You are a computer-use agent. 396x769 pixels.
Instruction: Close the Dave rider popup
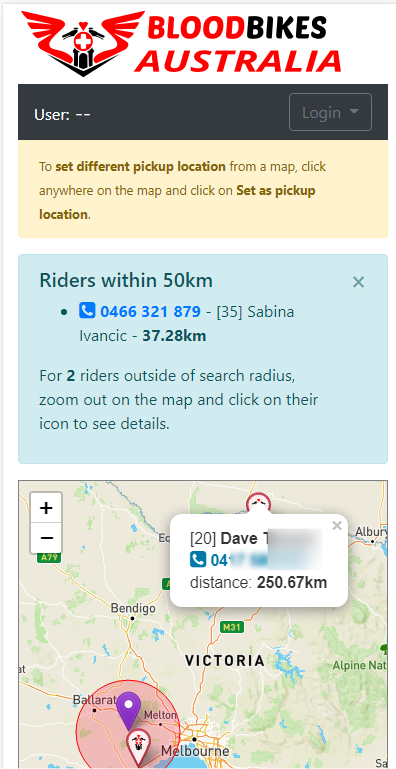tap(337, 526)
